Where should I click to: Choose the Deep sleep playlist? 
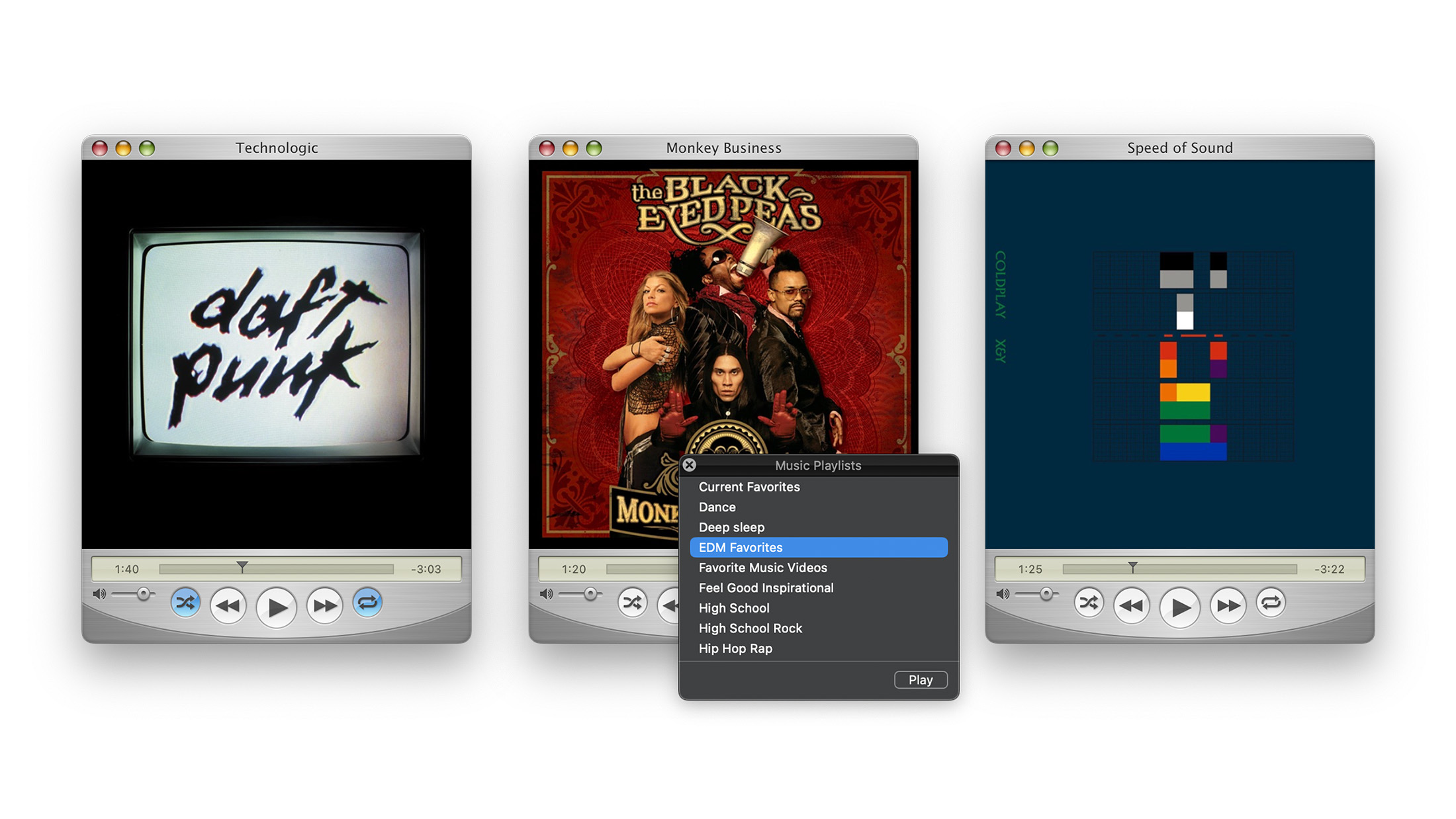pos(819,527)
